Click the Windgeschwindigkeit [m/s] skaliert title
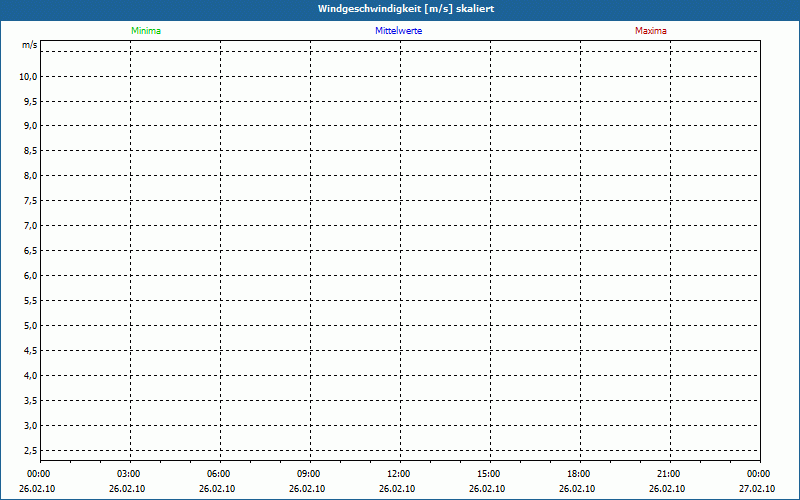This screenshot has height=500, width=800. (406, 9)
